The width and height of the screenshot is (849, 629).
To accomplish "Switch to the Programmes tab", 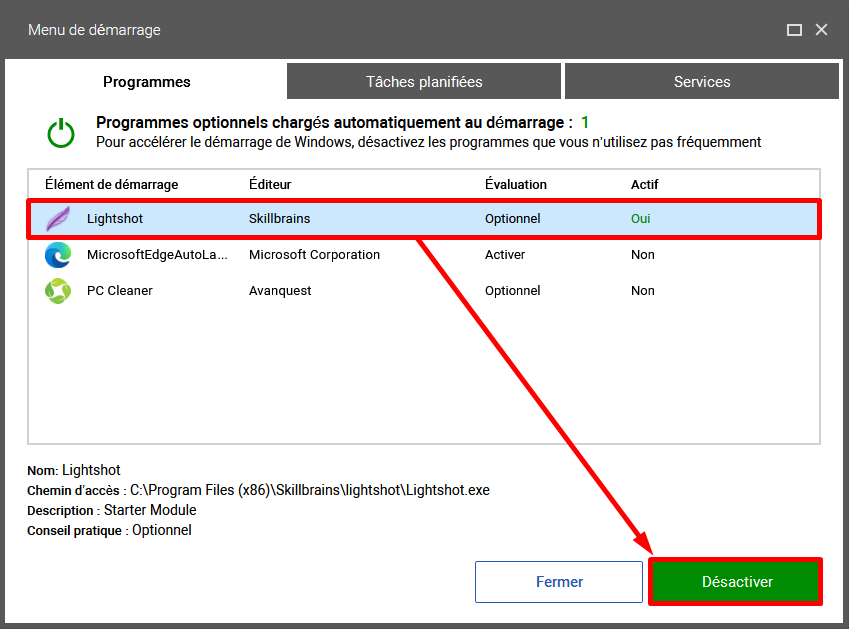I will [x=147, y=82].
